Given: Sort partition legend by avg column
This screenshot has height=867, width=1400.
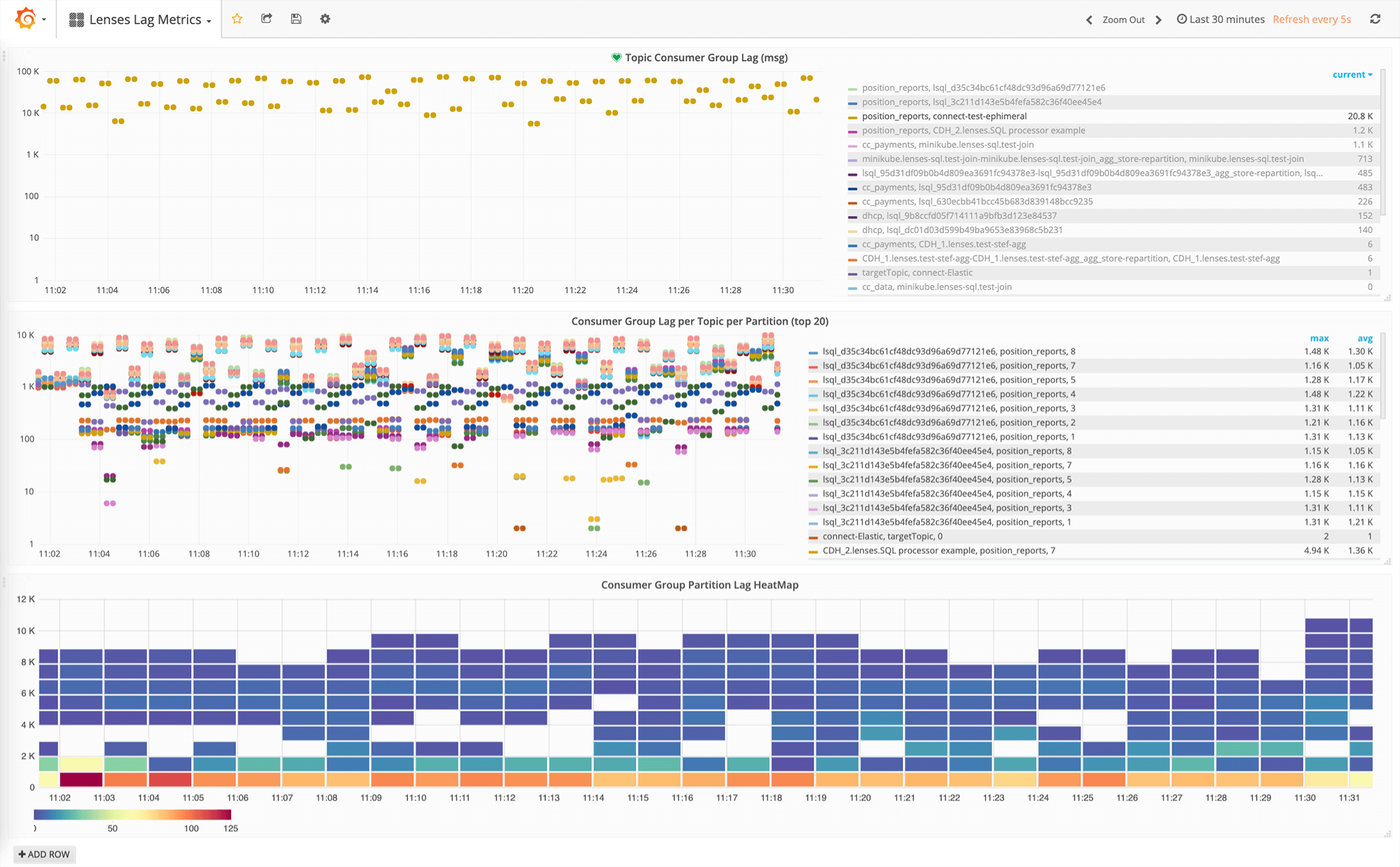Looking at the screenshot, I should pos(1364,338).
